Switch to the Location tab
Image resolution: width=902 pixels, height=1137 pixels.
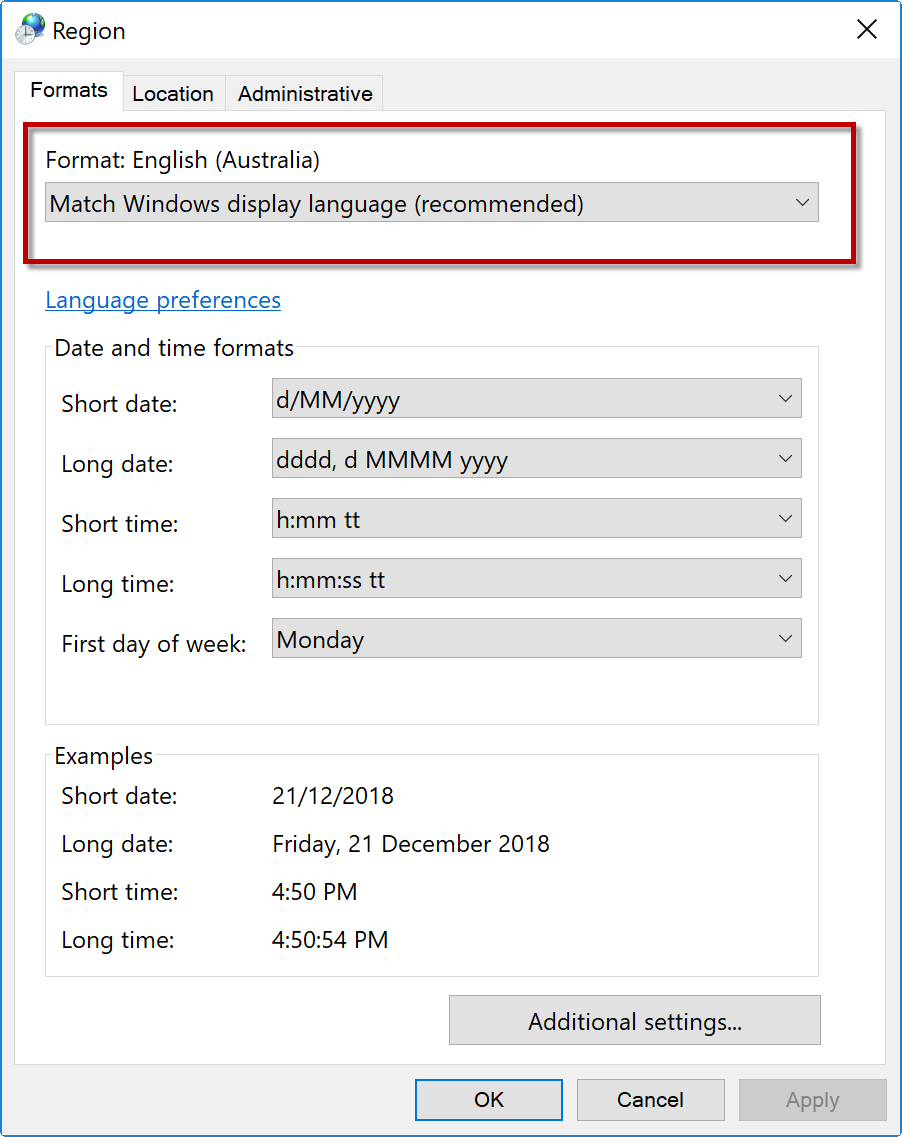[173, 94]
